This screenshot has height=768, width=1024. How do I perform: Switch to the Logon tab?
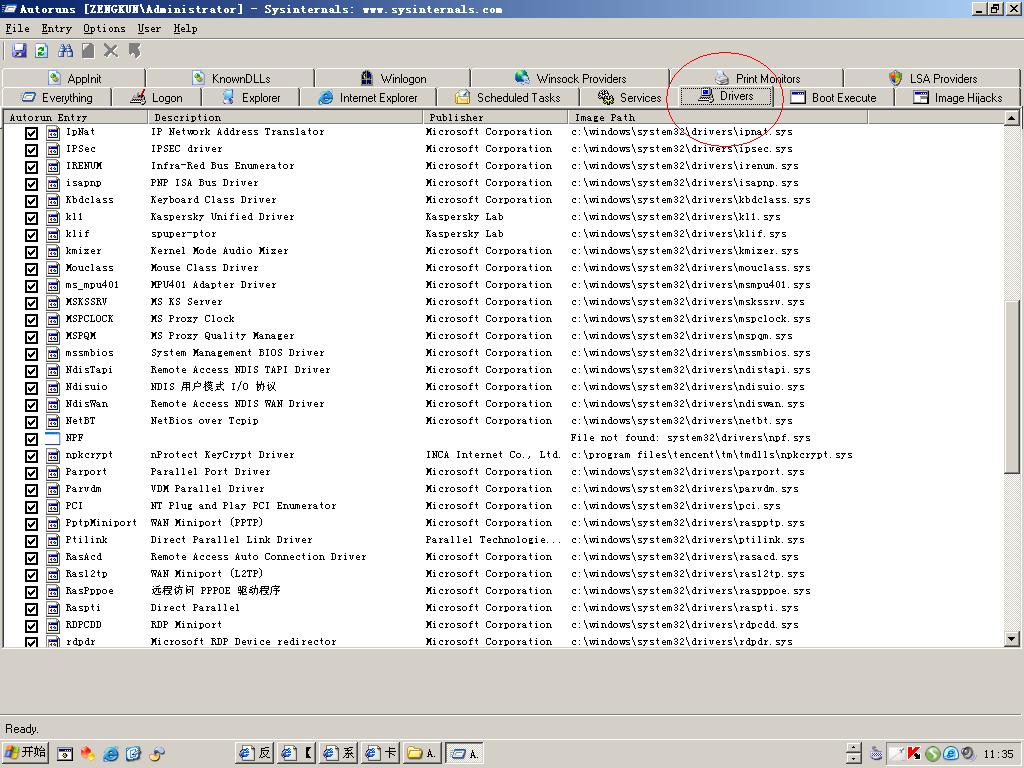click(157, 97)
